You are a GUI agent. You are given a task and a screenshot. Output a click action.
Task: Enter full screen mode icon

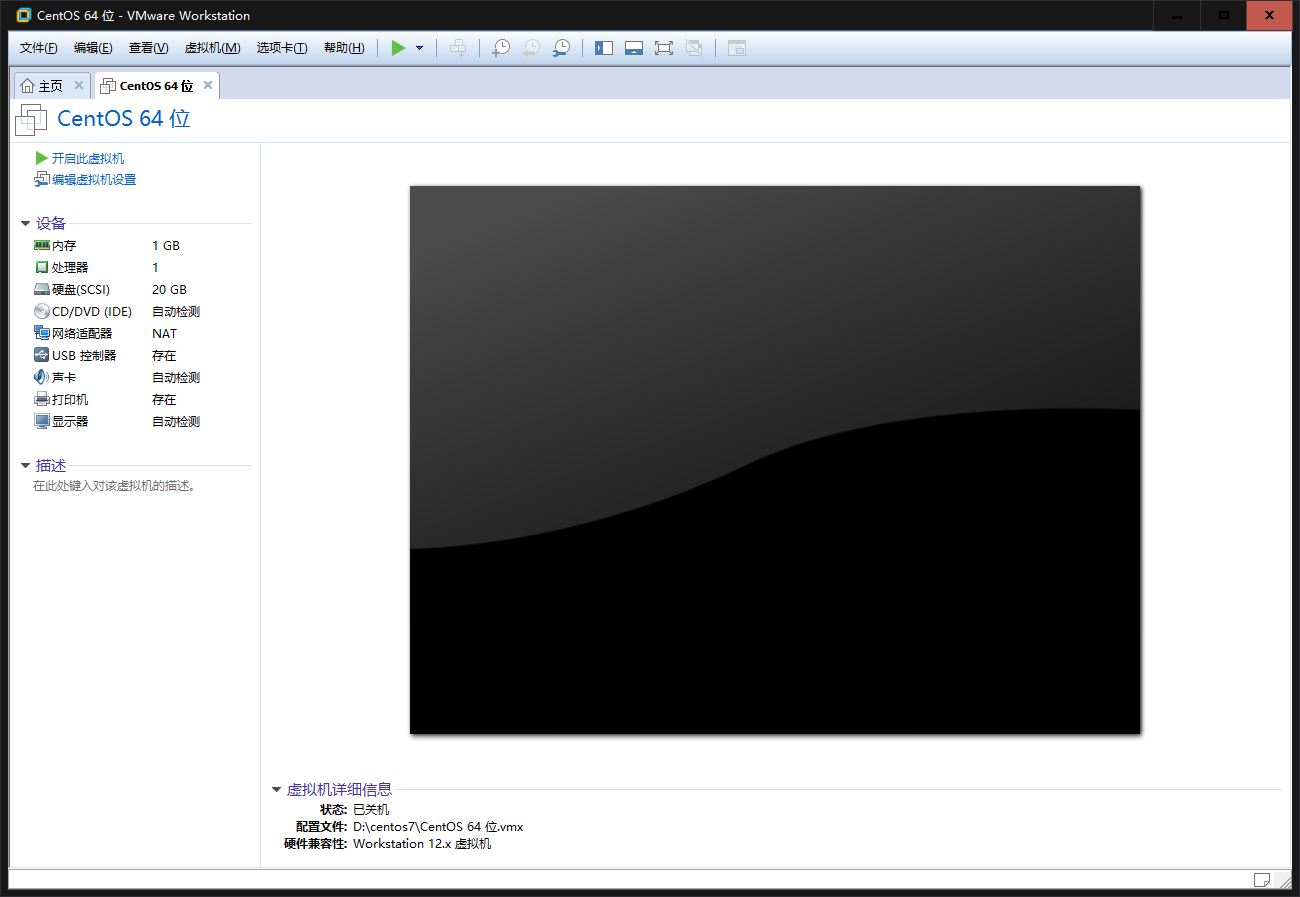664,48
